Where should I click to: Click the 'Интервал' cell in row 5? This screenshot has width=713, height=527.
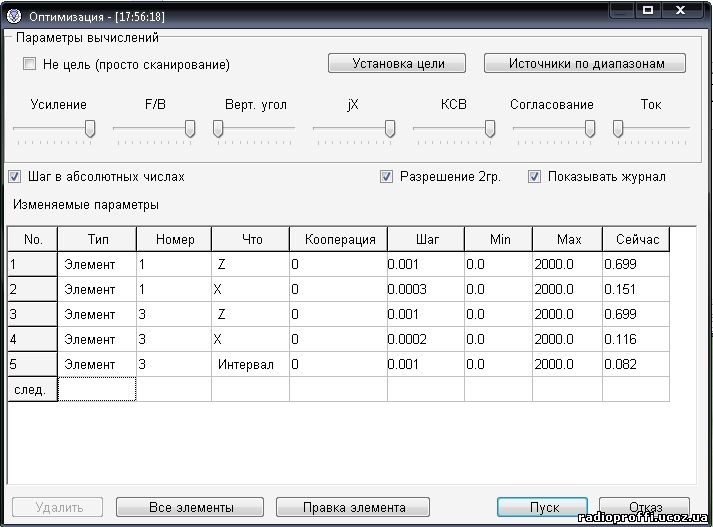point(251,364)
